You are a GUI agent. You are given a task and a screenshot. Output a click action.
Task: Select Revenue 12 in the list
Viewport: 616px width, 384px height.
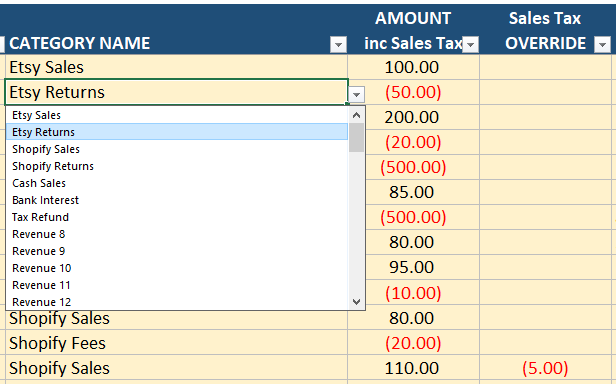tap(177, 302)
